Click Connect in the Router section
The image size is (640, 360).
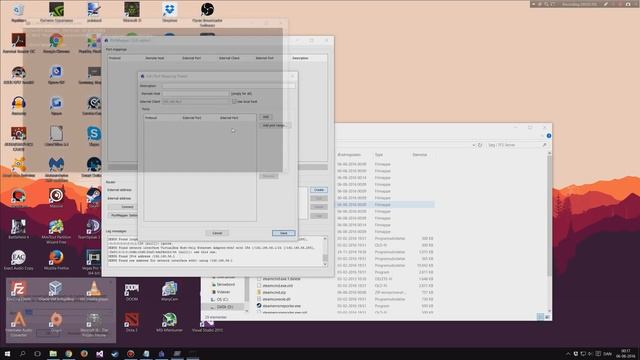click(x=127, y=207)
